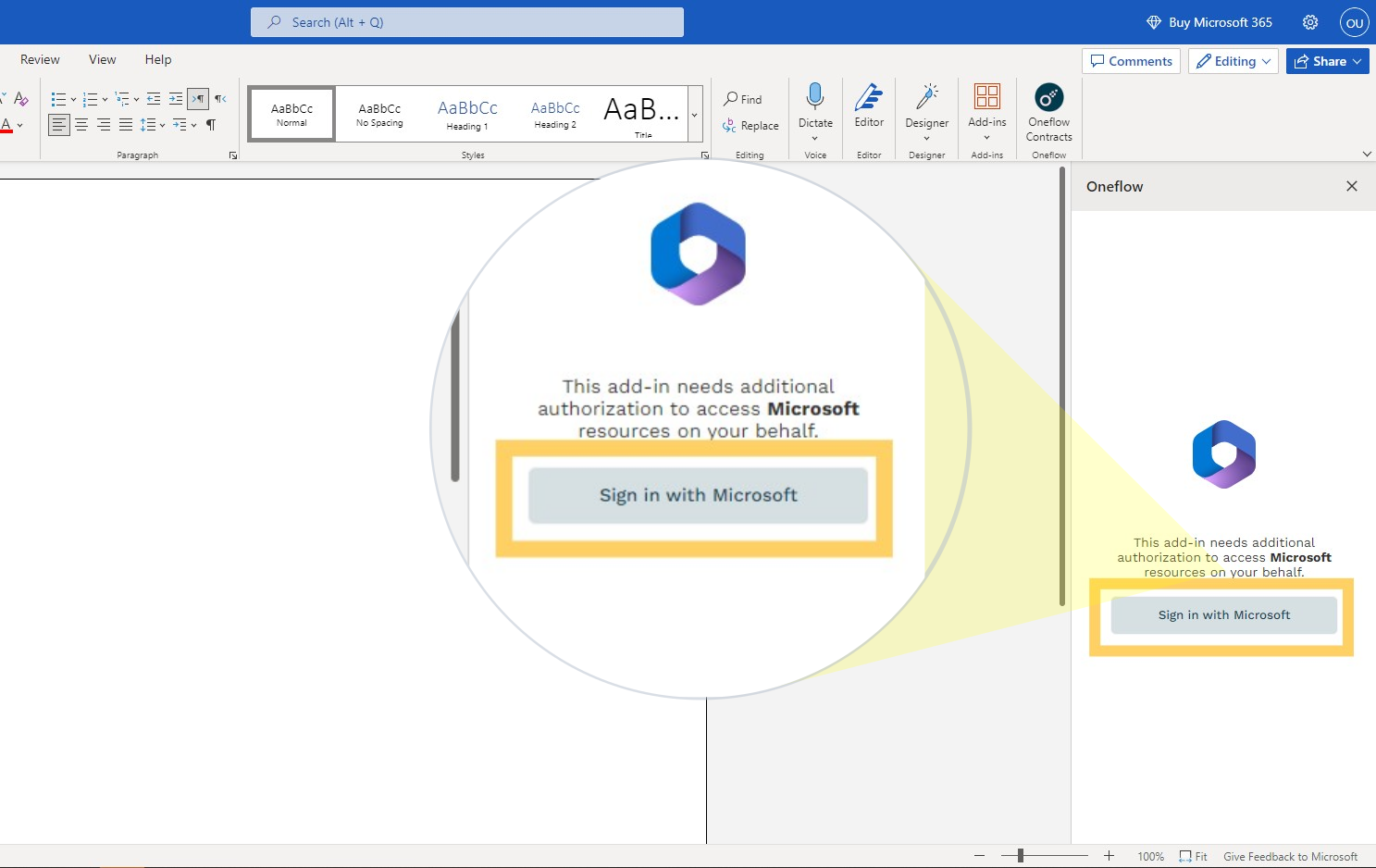Expand the bullet list style dropdown
This screenshot has height=868, width=1376.
click(73, 100)
